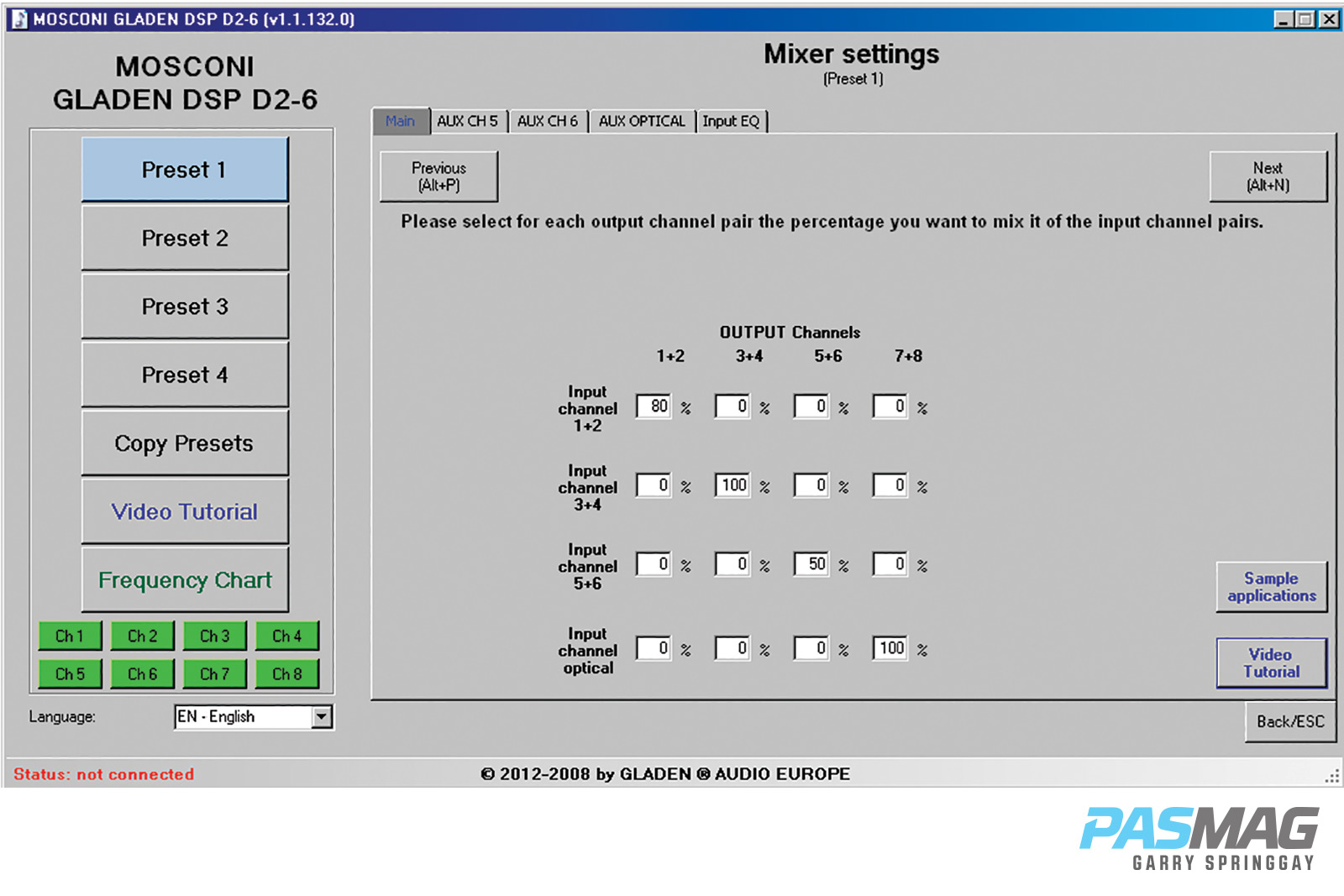Click the 'Status: not connected' text

(103, 774)
